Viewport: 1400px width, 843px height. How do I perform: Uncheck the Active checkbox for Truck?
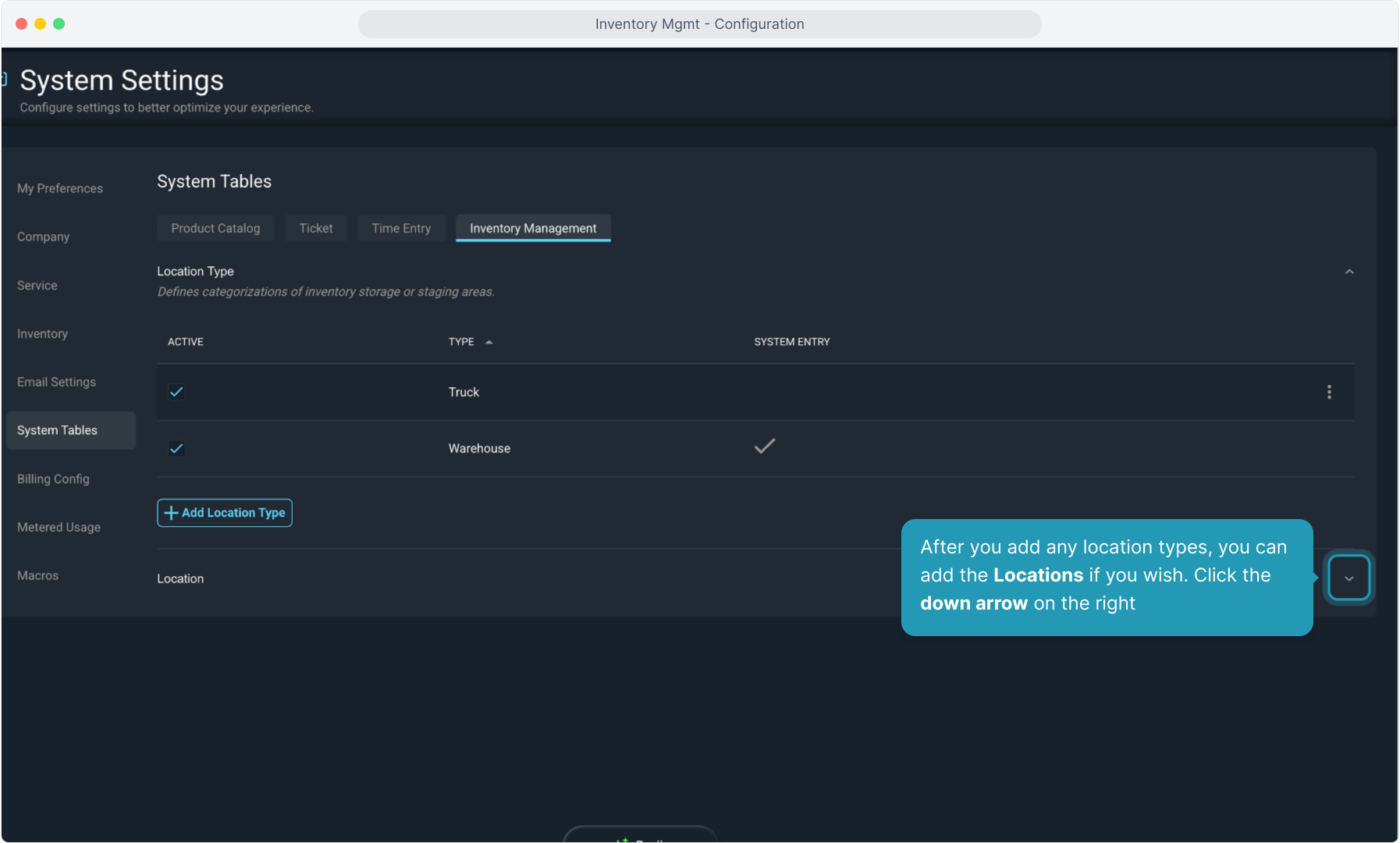point(176,392)
